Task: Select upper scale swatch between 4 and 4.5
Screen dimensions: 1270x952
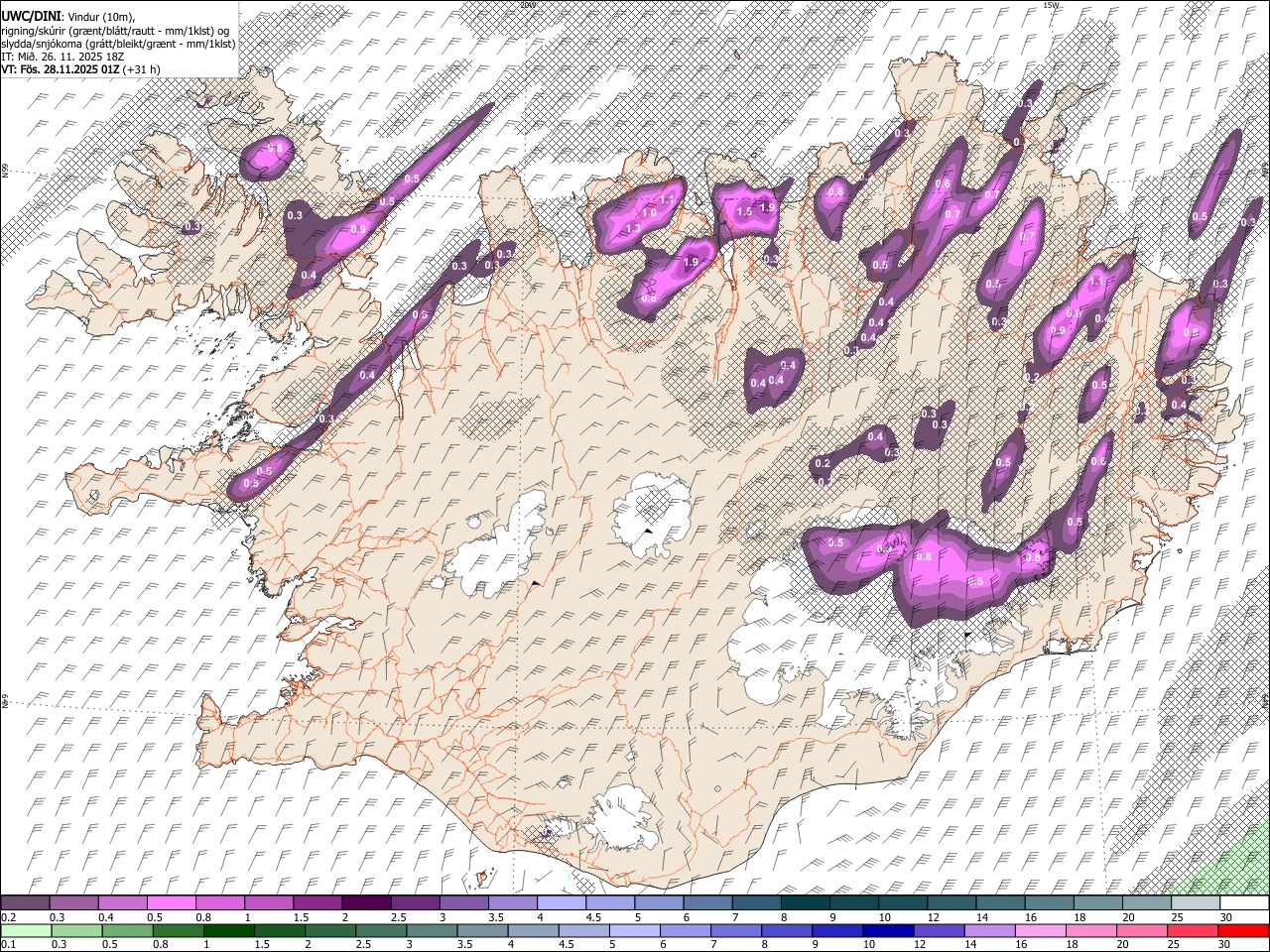Action: [561, 903]
